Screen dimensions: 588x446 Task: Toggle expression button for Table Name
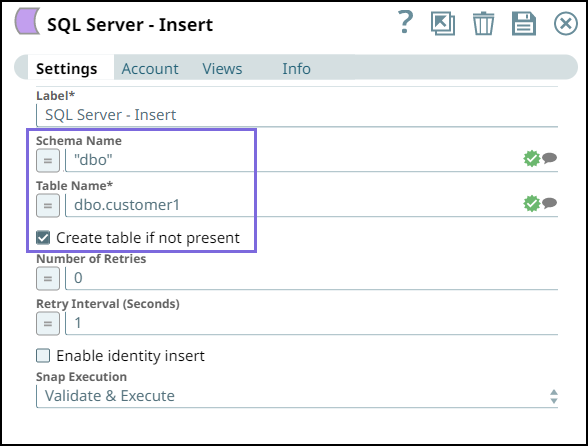[x=48, y=206]
